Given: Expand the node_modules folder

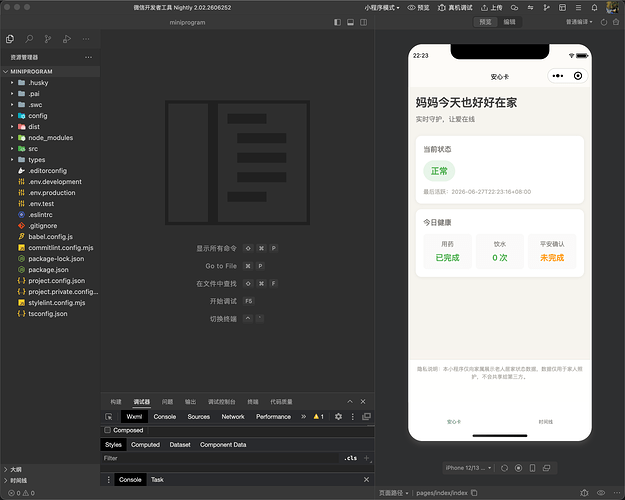Looking at the screenshot, I should click(50, 138).
